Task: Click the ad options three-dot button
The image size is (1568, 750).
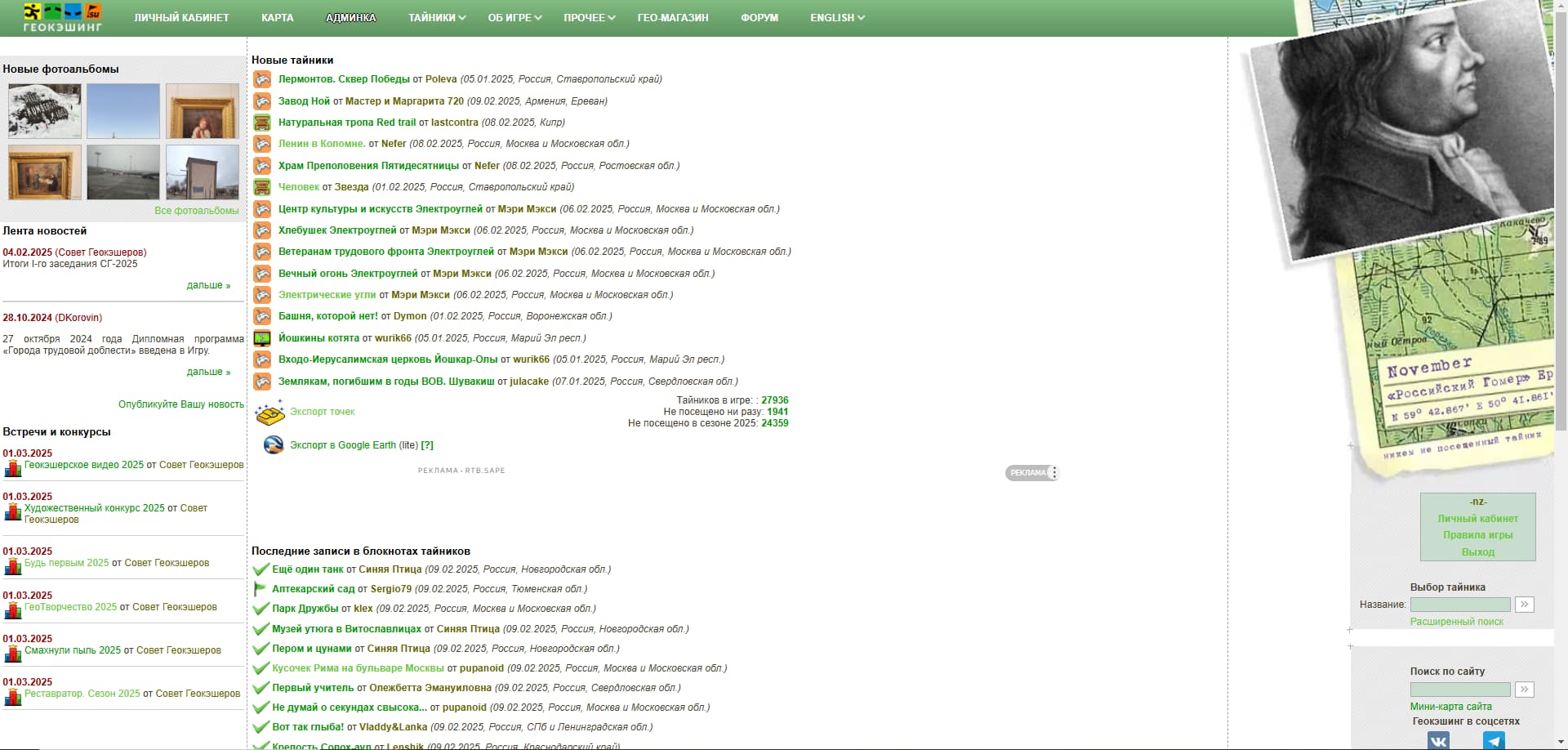Action: pos(1054,473)
